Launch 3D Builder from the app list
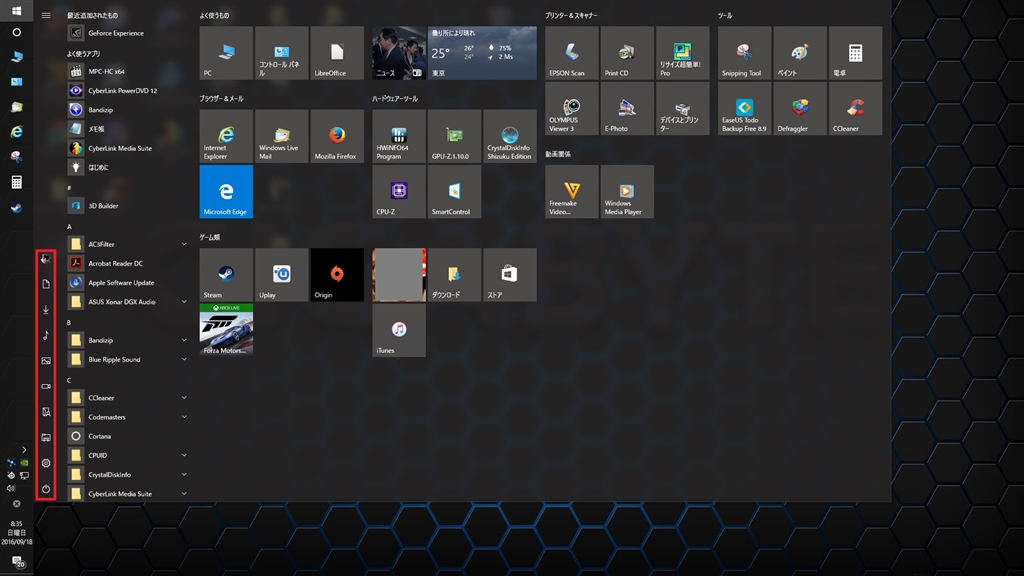The width and height of the screenshot is (1024, 576). (127, 206)
